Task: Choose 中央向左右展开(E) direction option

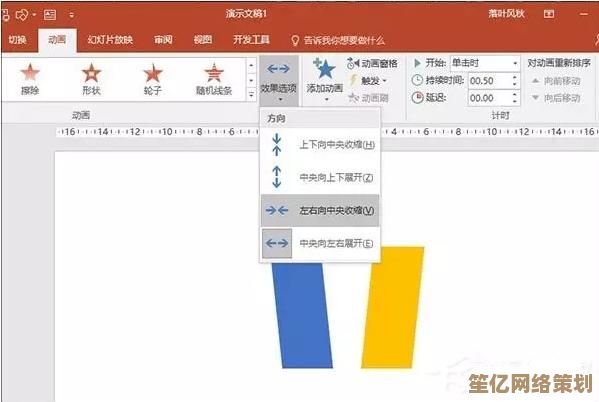Action: (320, 243)
